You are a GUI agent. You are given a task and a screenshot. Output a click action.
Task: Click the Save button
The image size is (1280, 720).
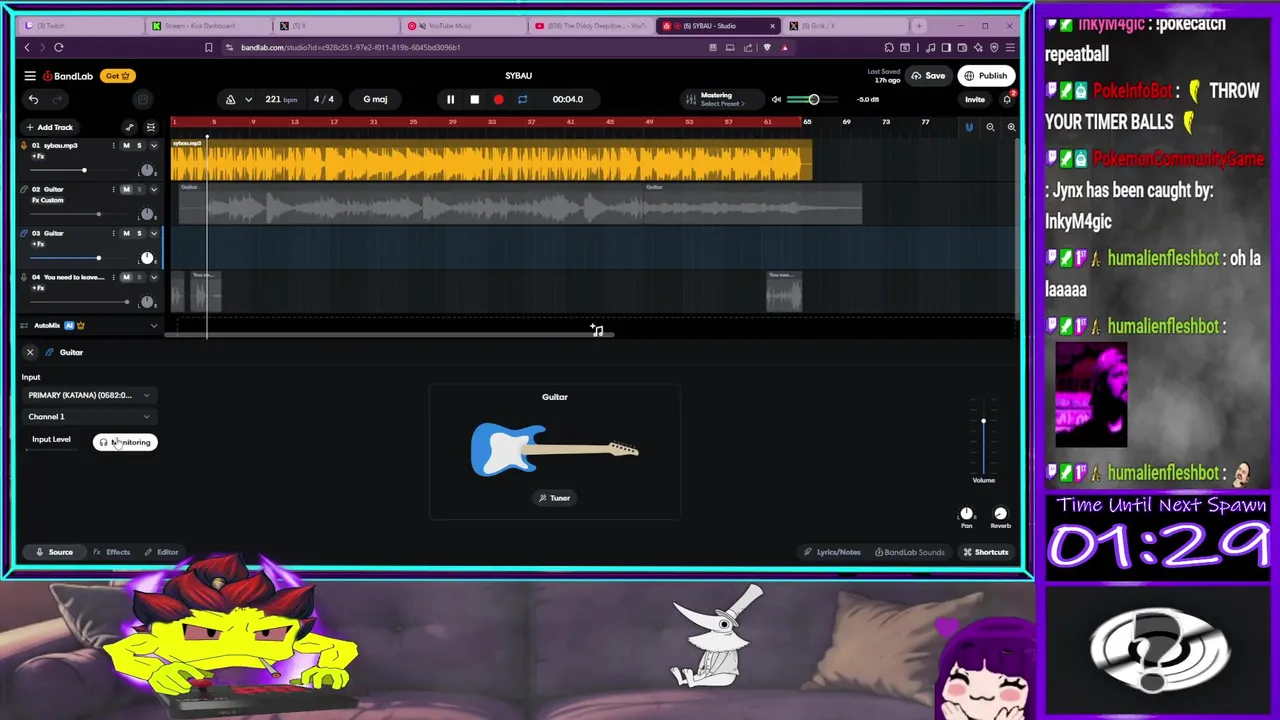pyautogui.click(x=928, y=76)
